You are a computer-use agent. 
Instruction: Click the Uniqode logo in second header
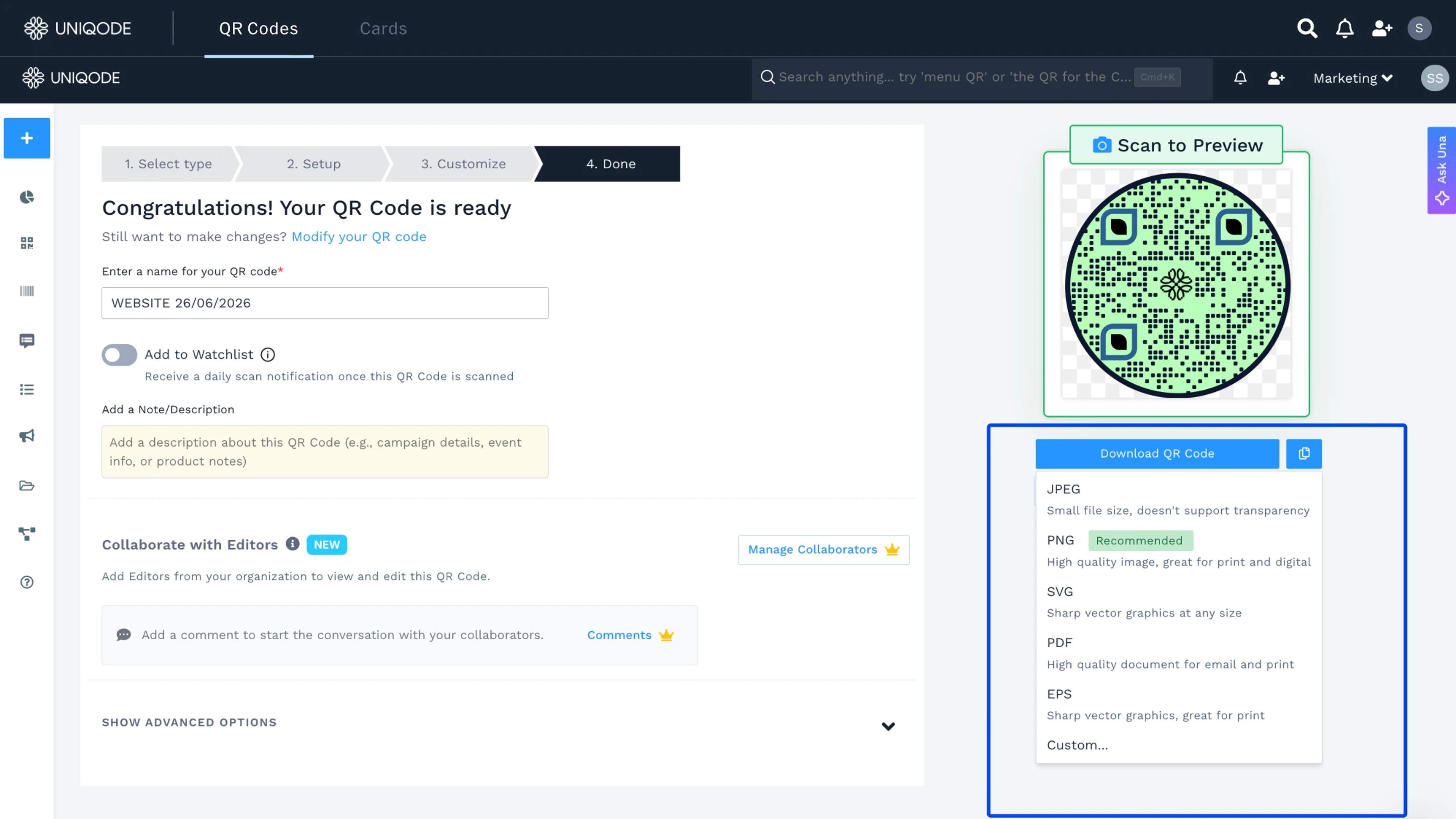[x=71, y=78]
